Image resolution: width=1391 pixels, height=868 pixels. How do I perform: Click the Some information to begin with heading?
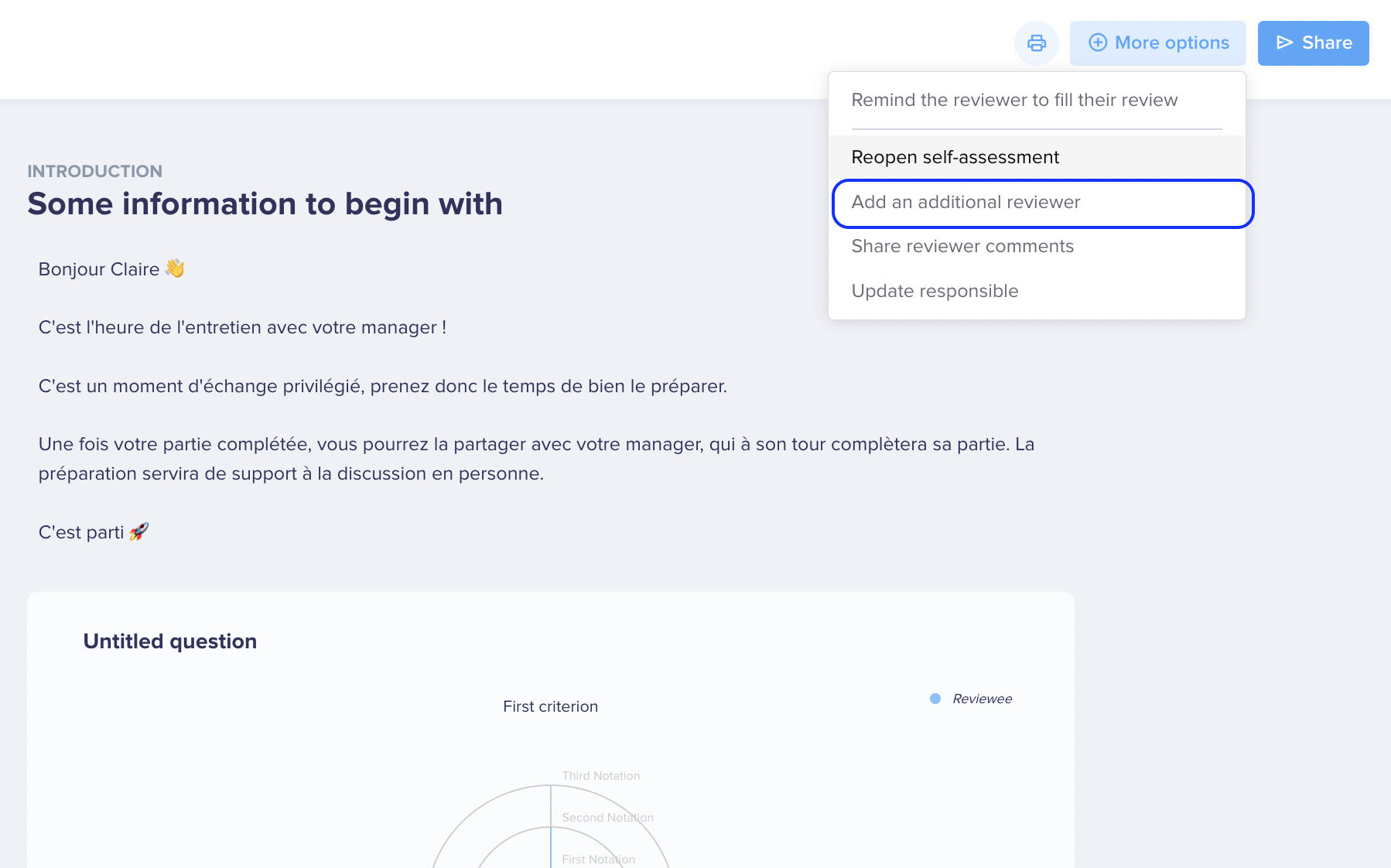coord(265,204)
